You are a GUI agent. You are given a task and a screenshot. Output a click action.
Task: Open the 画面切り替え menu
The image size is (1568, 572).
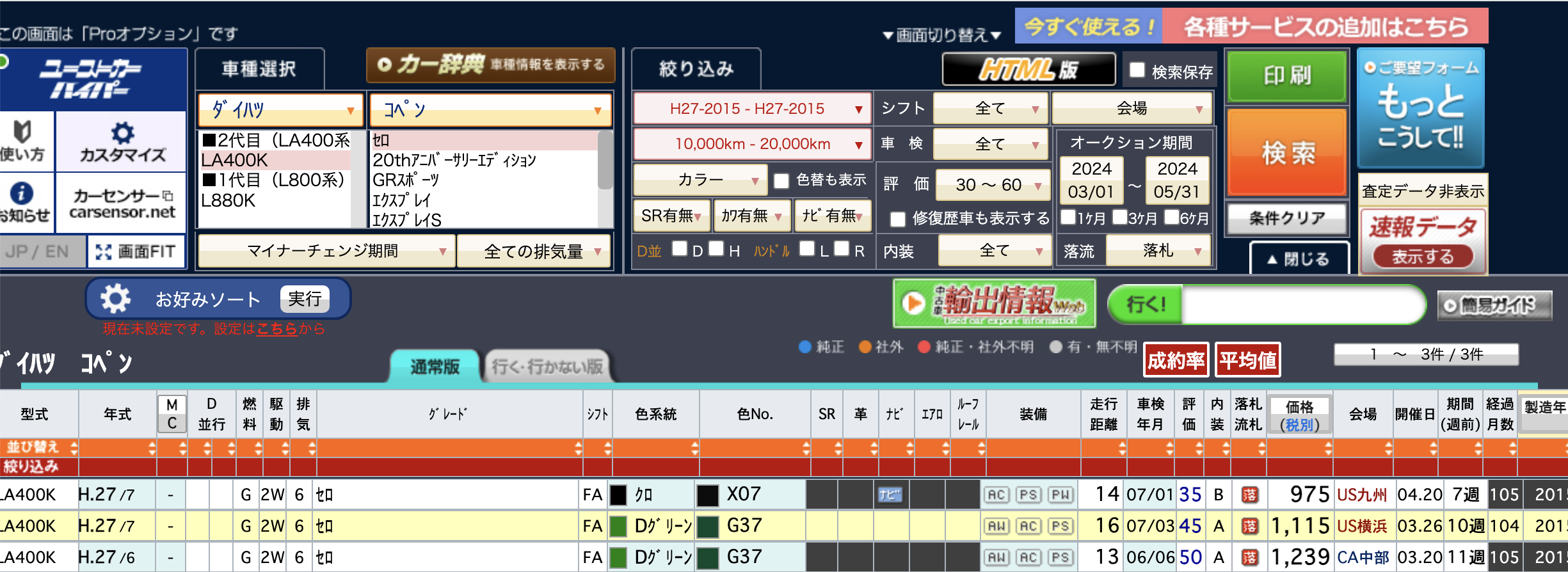[941, 35]
